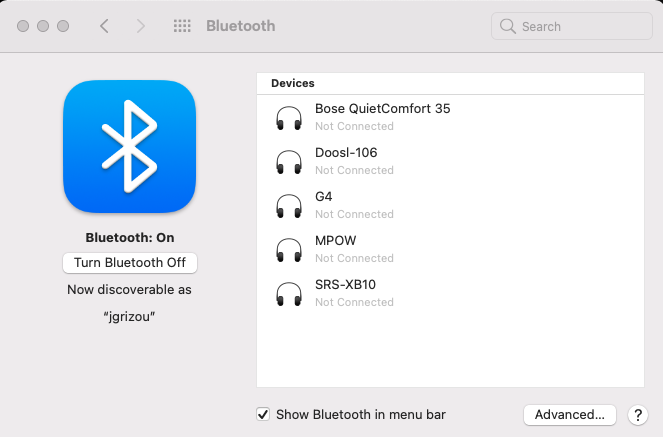663x437 pixels.
Task: Click the Now discoverable as text
Action: (x=129, y=290)
